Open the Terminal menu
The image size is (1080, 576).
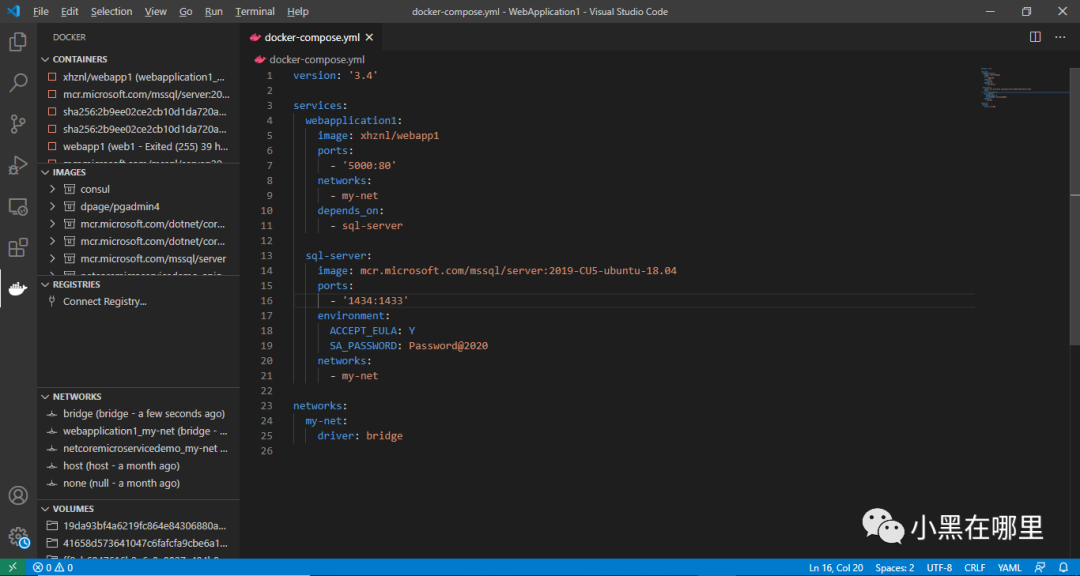(x=255, y=12)
